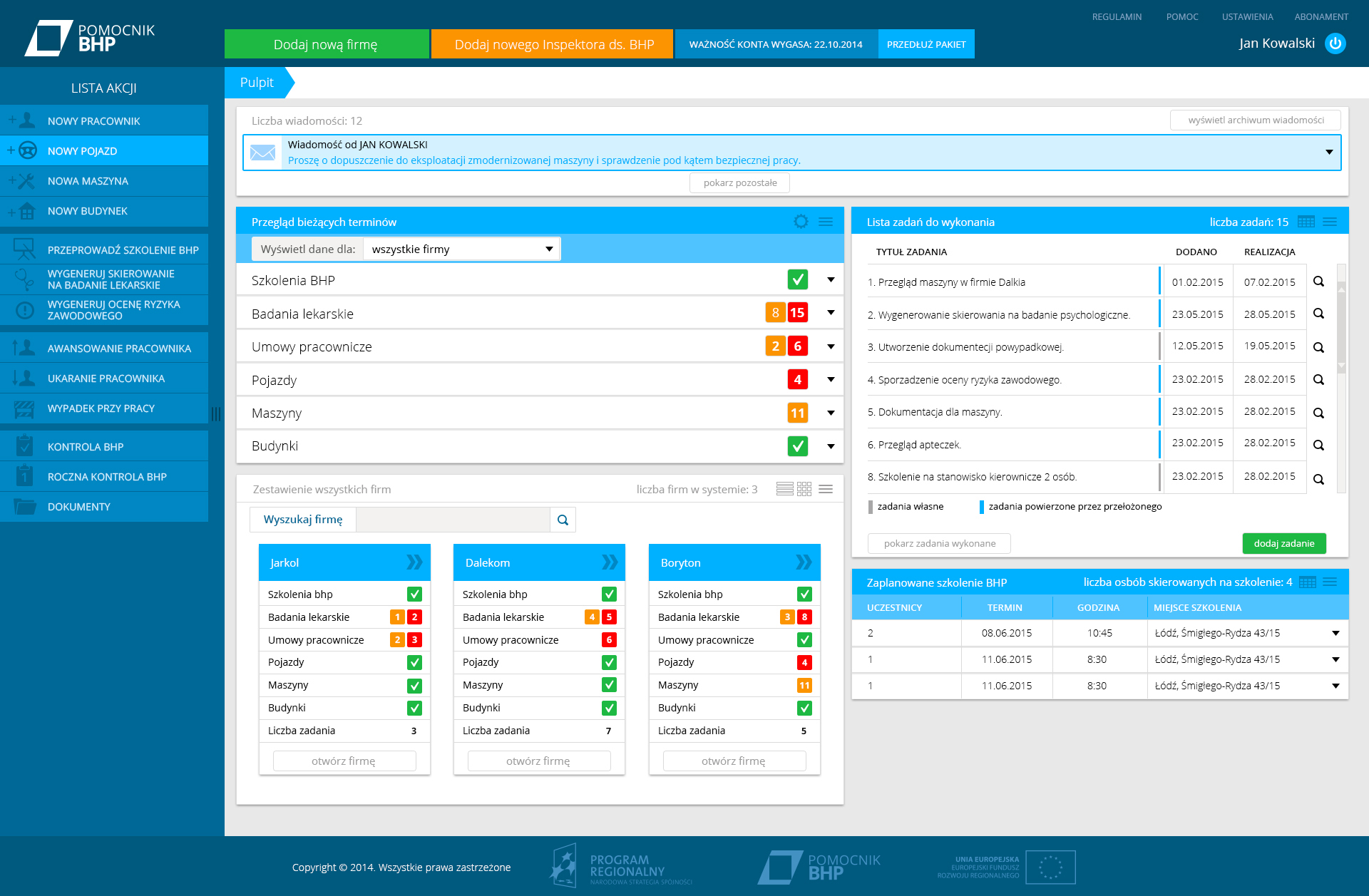Viewport: 1369px width, 896px height.
Task: Click the search magnifier next to Wyszukaj firmę
Action: tap(563, 520)
